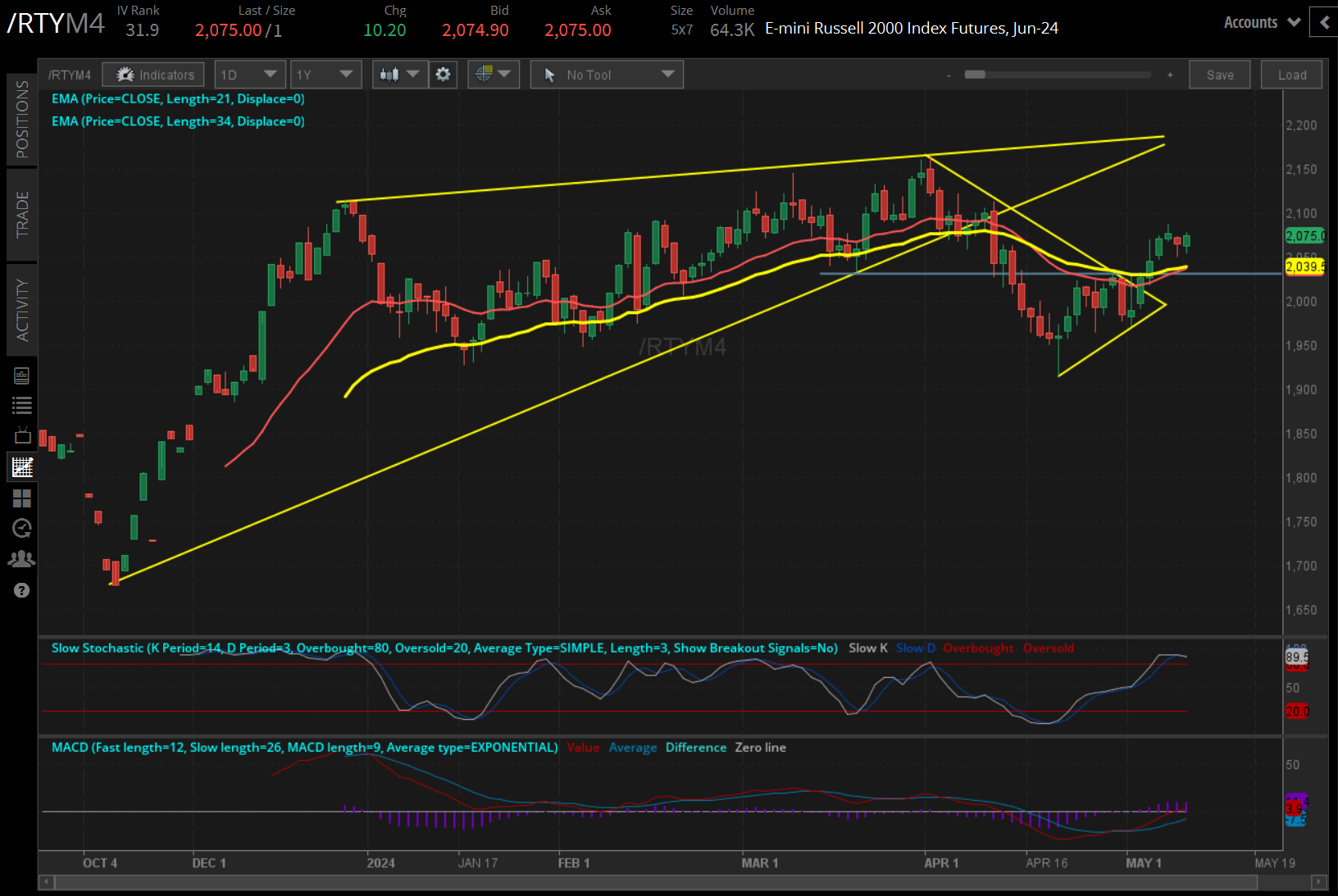Image resolution: width=1338 pixels, height=896 pixels.
Task: Expand the No Tool drawing dropdown
Action: coord(607,74)
